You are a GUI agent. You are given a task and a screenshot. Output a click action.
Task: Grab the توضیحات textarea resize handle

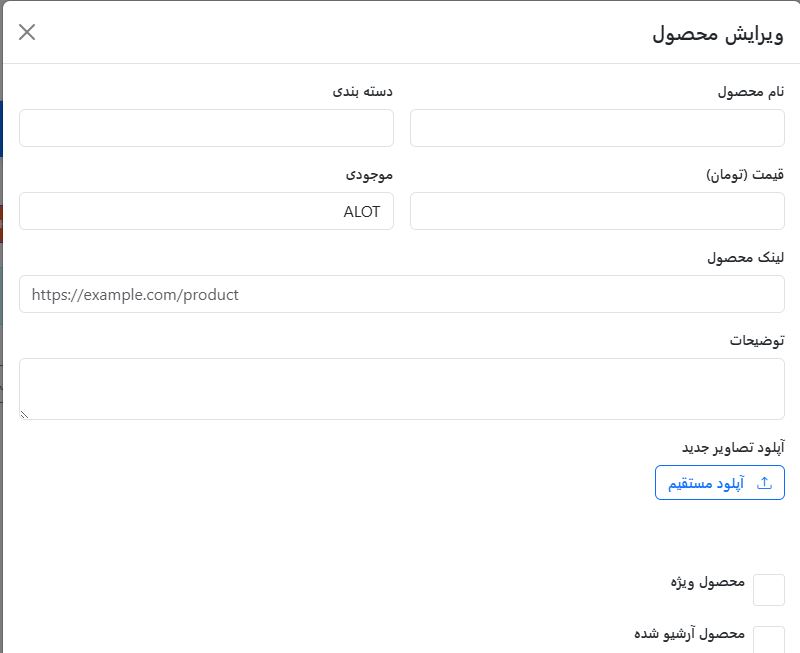pos(25,414)
